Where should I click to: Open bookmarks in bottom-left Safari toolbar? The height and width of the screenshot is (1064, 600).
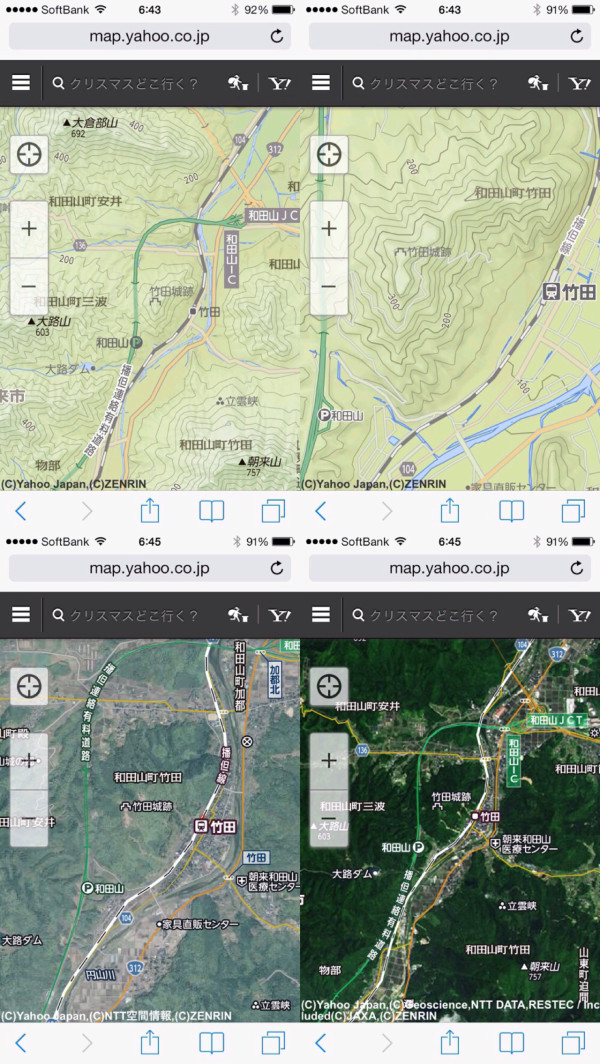point(212,1043)
